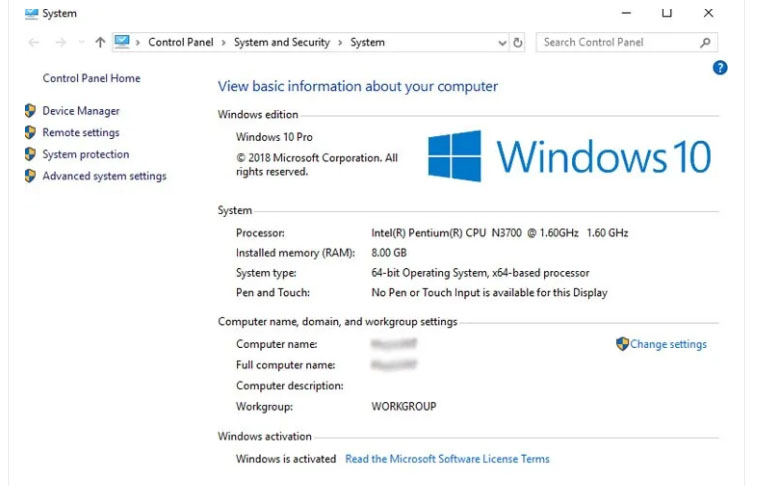The width and height of the screenshot is (783, 486).
Task: Close the System window
Action: [x=708, y=13]
